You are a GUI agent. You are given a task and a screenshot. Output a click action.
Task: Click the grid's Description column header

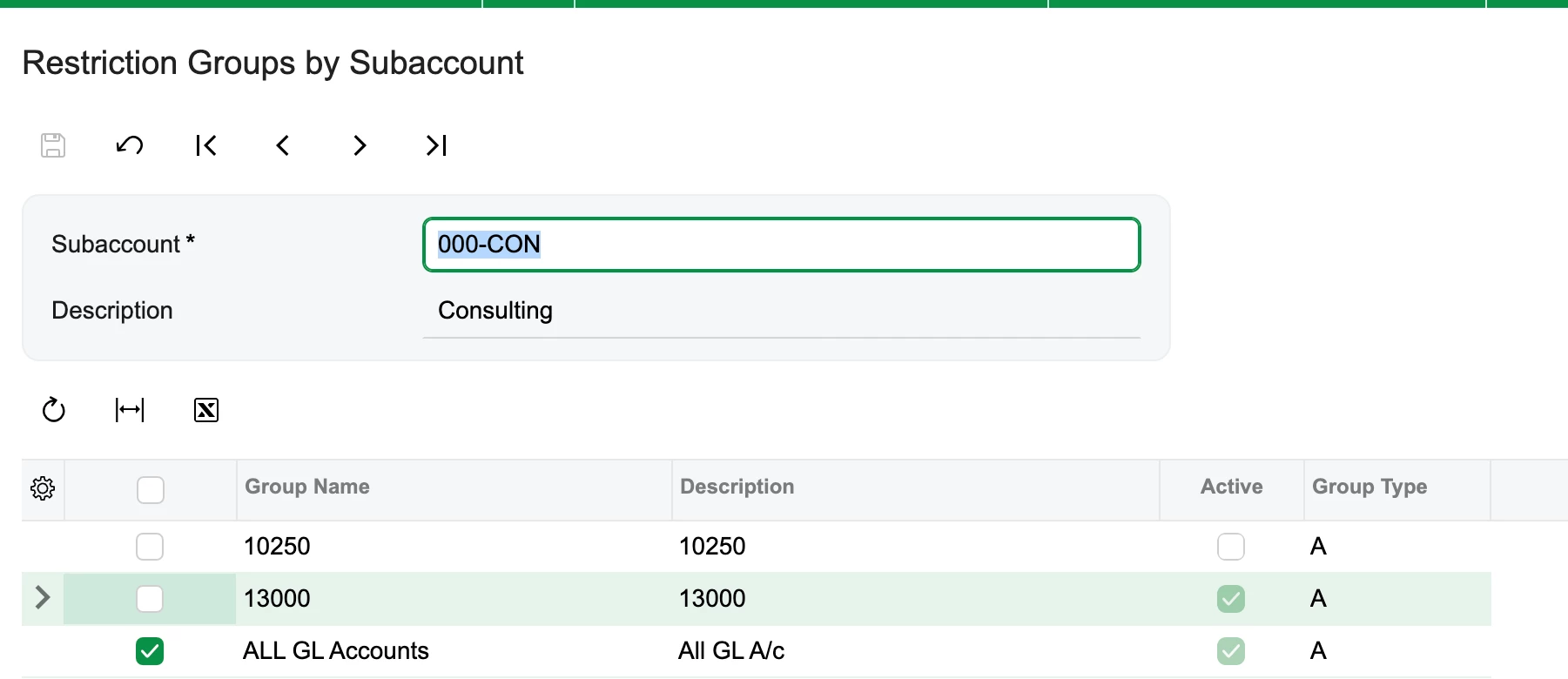(x=737, y=487)
